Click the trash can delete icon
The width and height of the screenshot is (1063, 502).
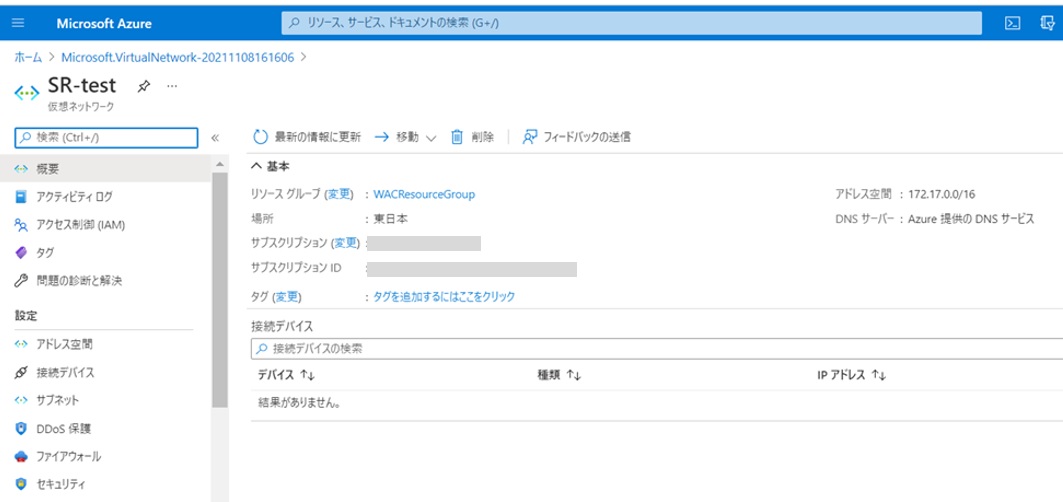pos(457,137)
